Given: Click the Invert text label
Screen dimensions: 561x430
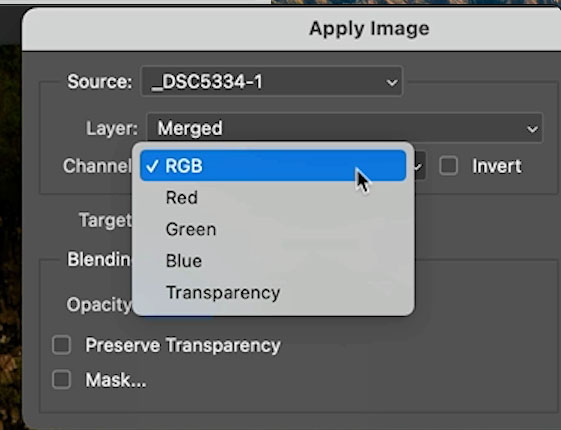Looking at the screenshot, I should click(x=497, y=166).
